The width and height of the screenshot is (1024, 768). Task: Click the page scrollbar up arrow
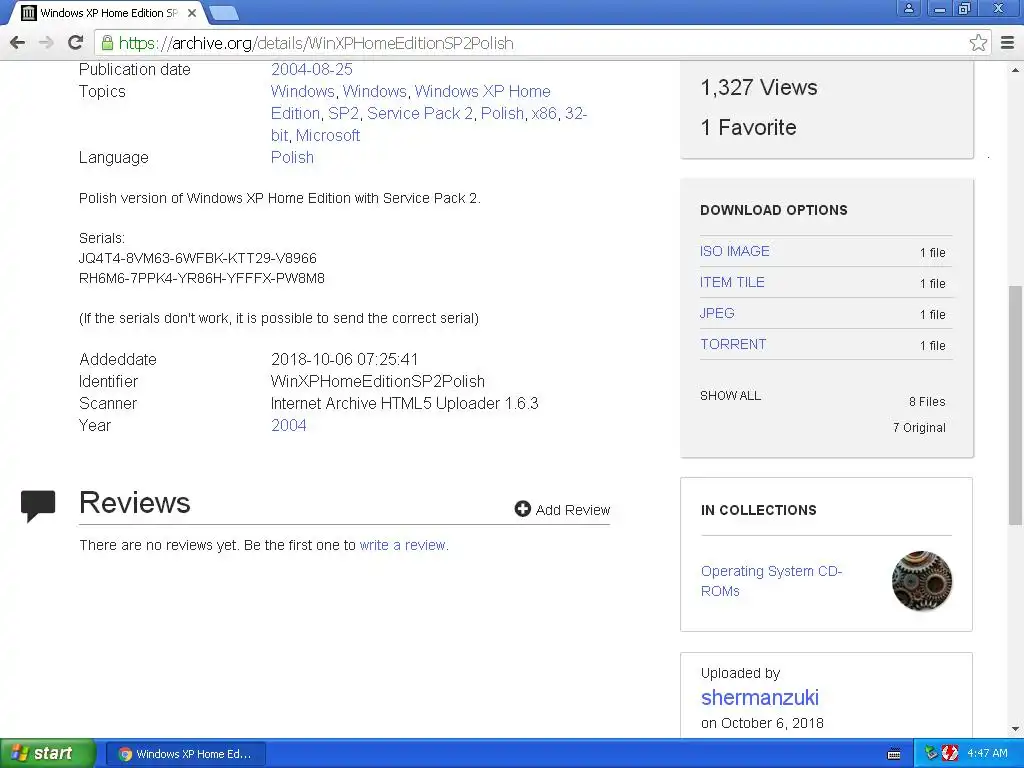1015,69
